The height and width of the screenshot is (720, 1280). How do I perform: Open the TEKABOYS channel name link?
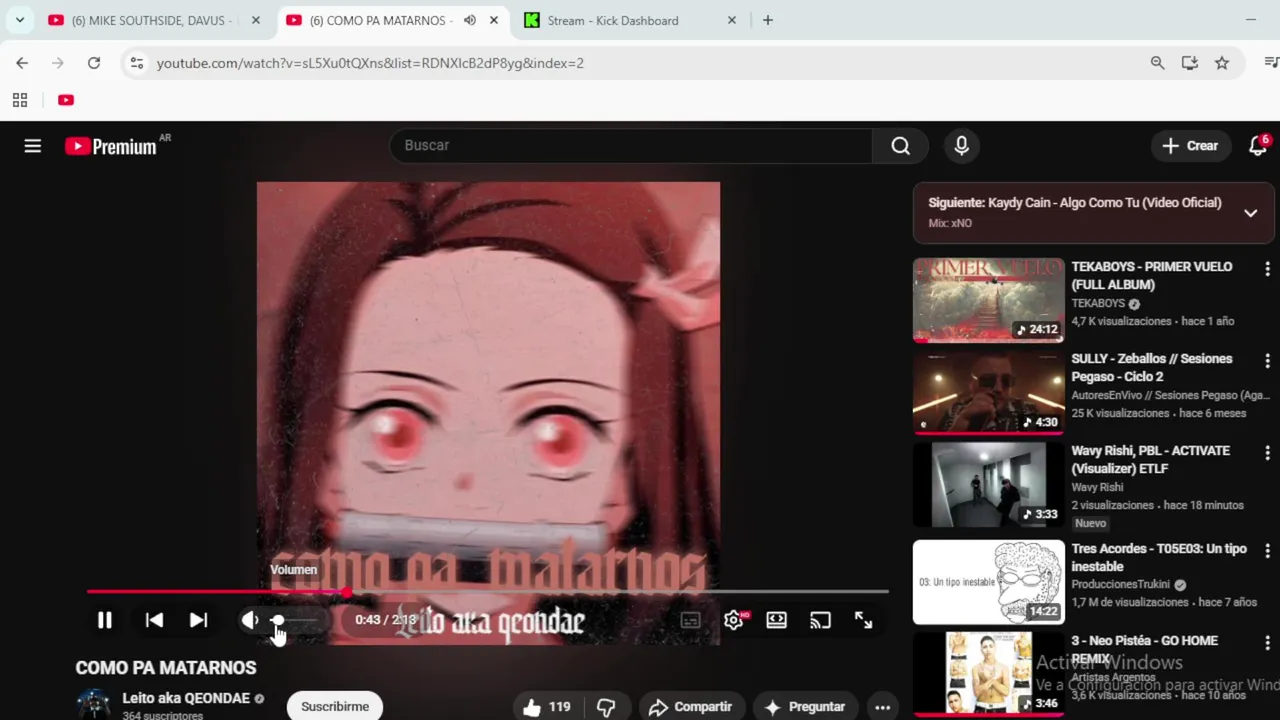click(x=1098, y=303)
